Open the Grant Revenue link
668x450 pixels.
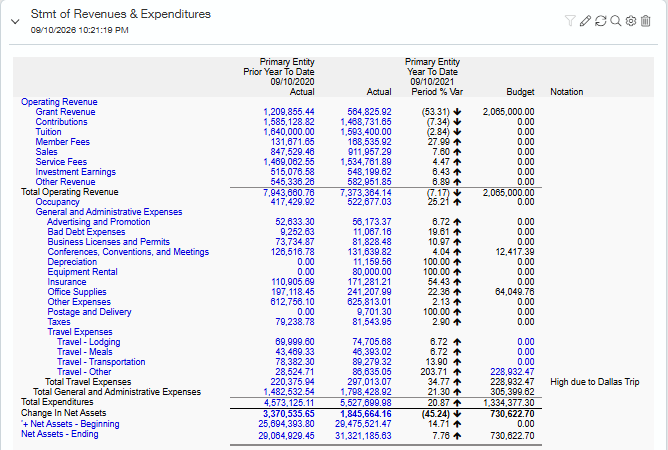(x=65, y=112)
